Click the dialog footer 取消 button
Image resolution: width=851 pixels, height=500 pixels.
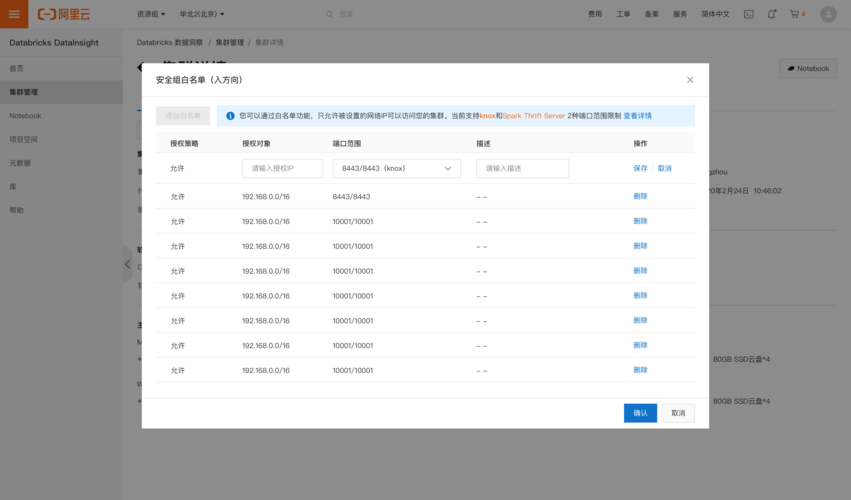(678, 413)
